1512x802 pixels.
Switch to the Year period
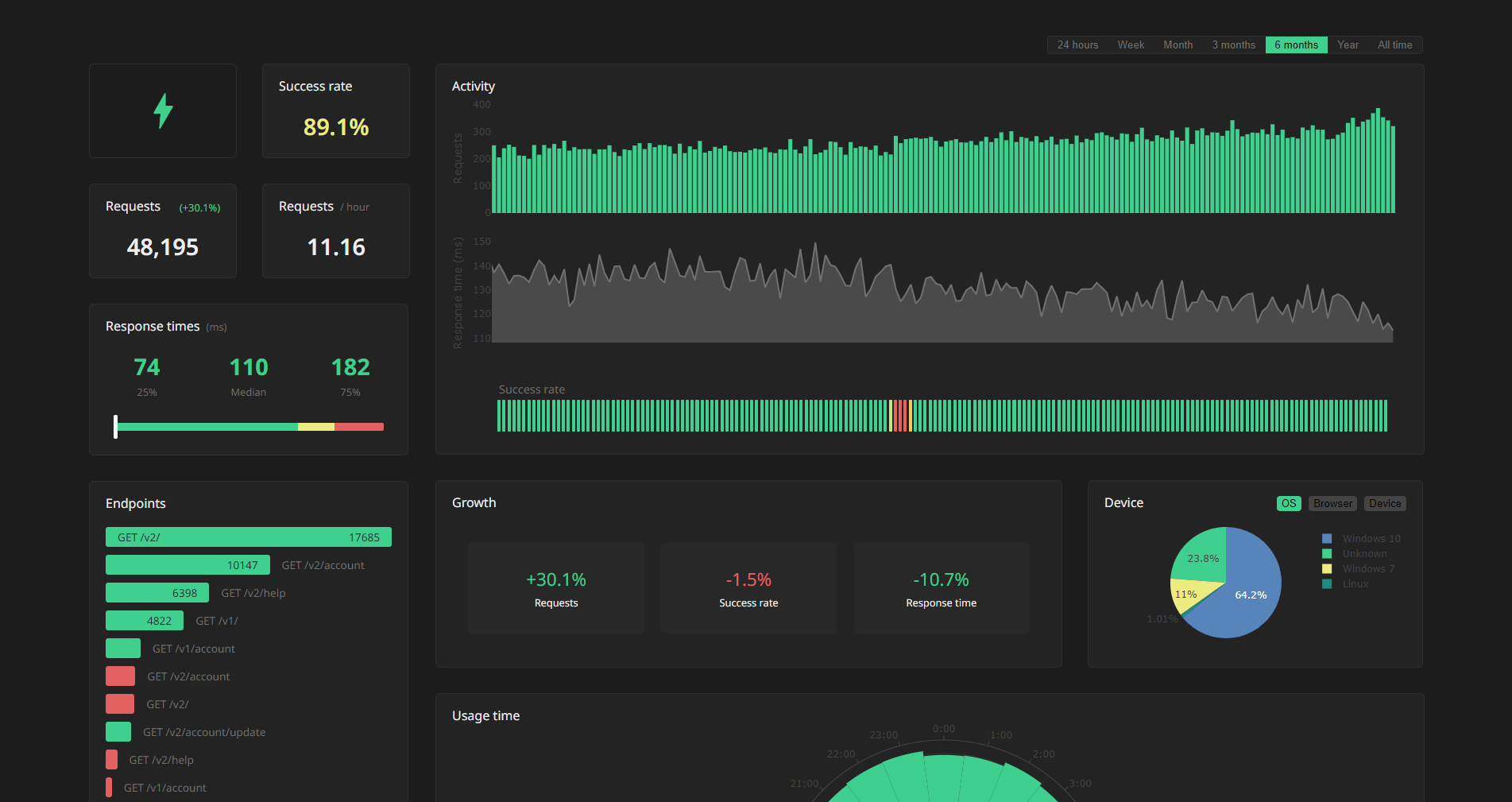(1348, 45)
